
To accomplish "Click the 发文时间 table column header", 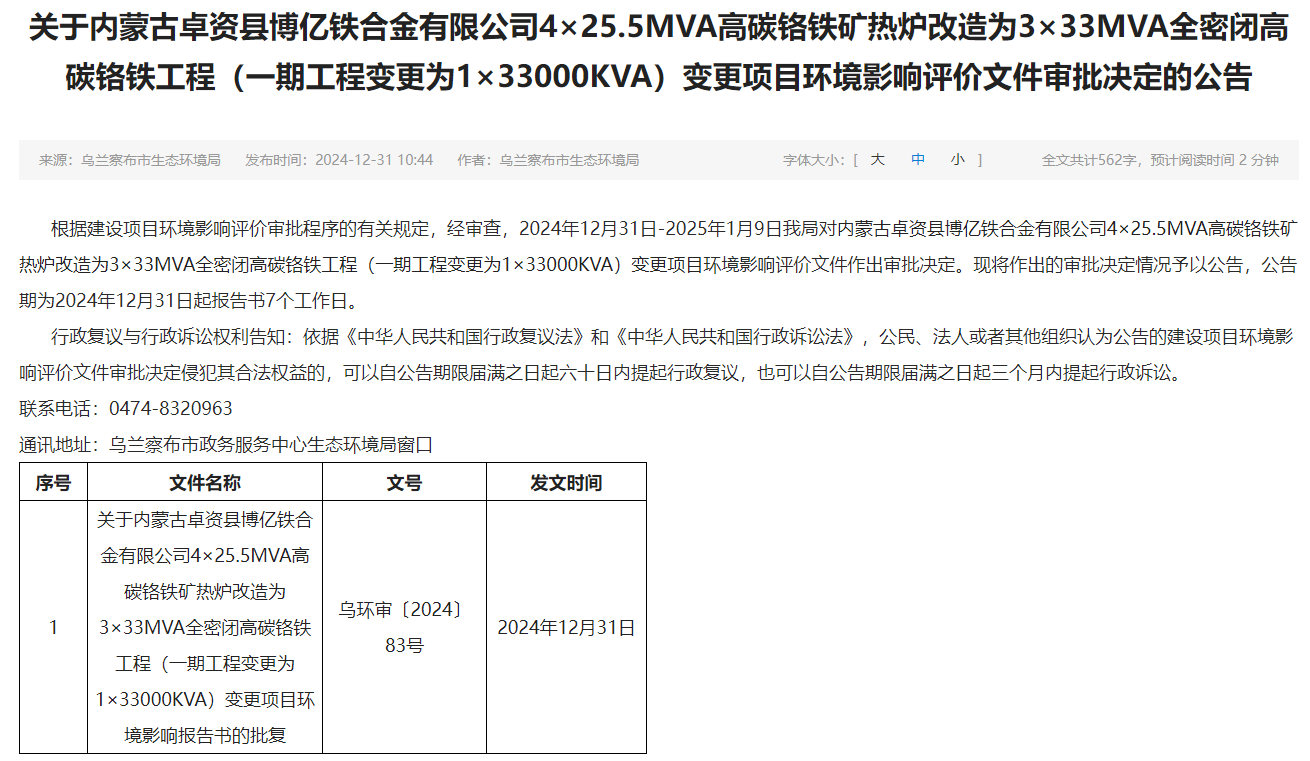I will [566, 483].
